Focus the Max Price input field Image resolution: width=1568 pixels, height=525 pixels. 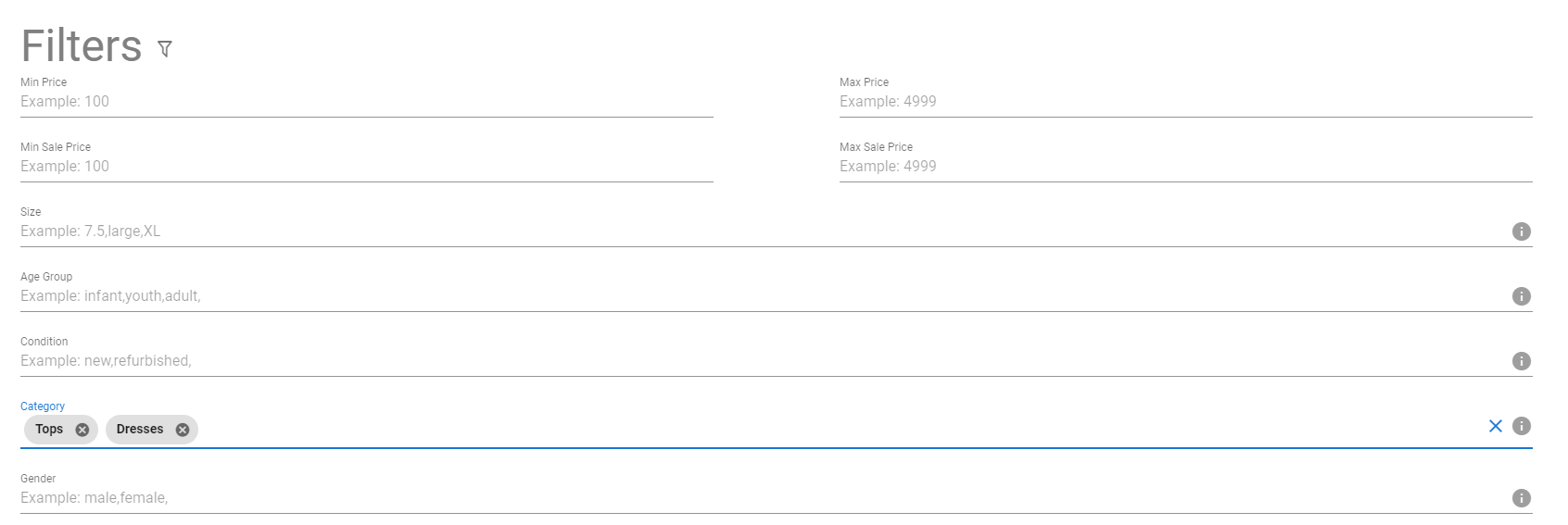1184,102
